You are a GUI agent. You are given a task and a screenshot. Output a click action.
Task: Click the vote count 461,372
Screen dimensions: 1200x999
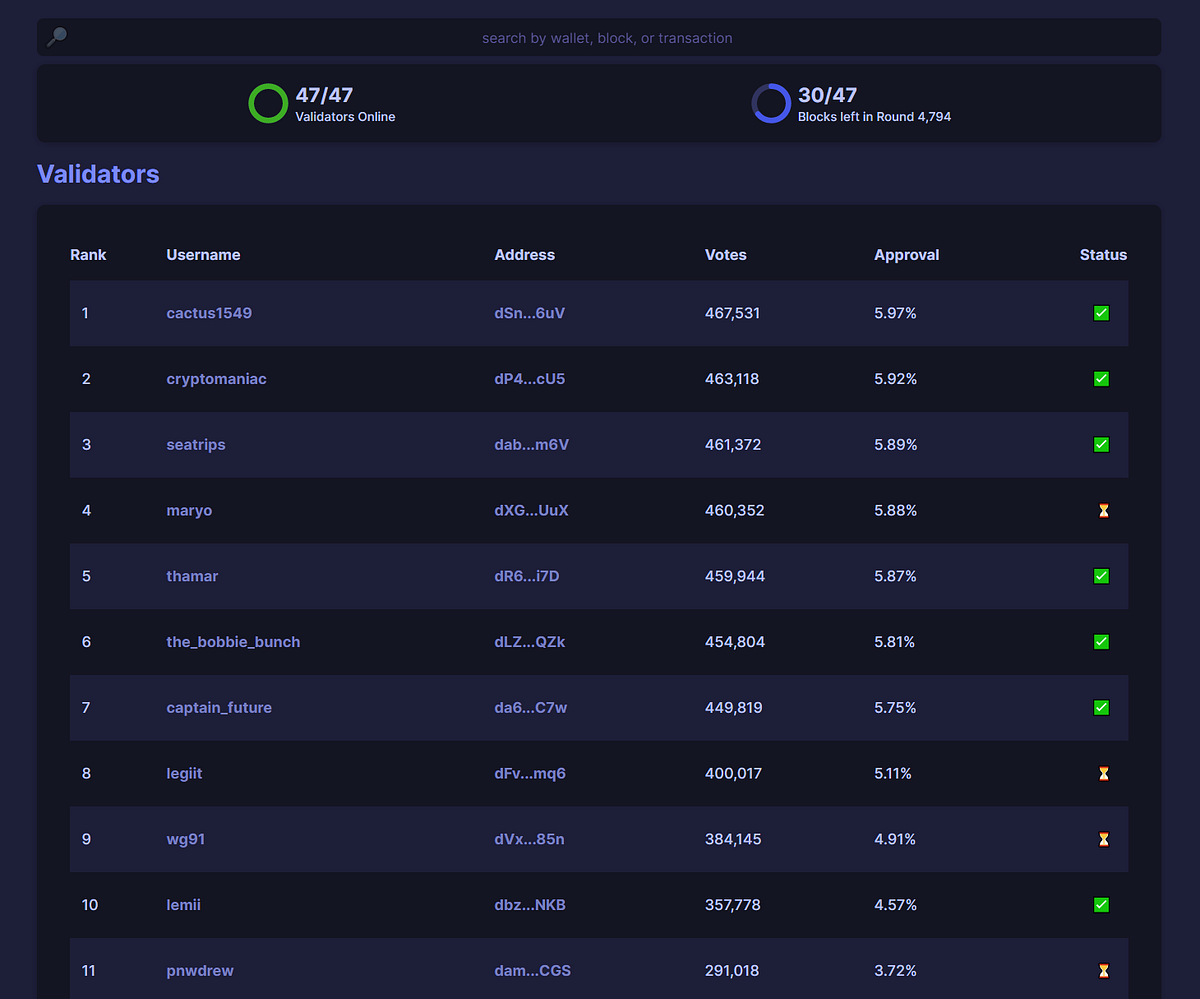tap(733, 445)
